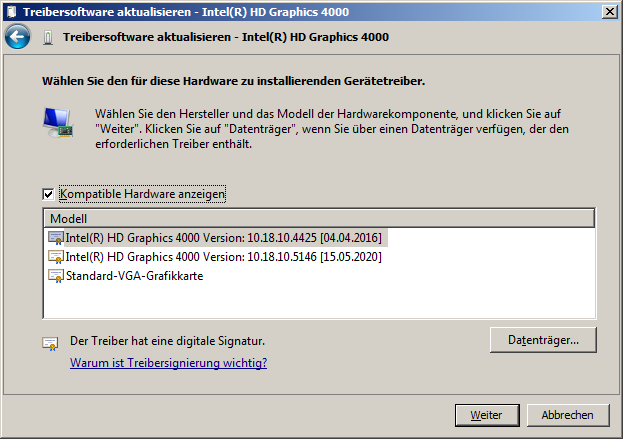Click the heading Wählen Sie den für diese Hardware
The width and height of the screenshot is (623, 439).
coord(234,81)
